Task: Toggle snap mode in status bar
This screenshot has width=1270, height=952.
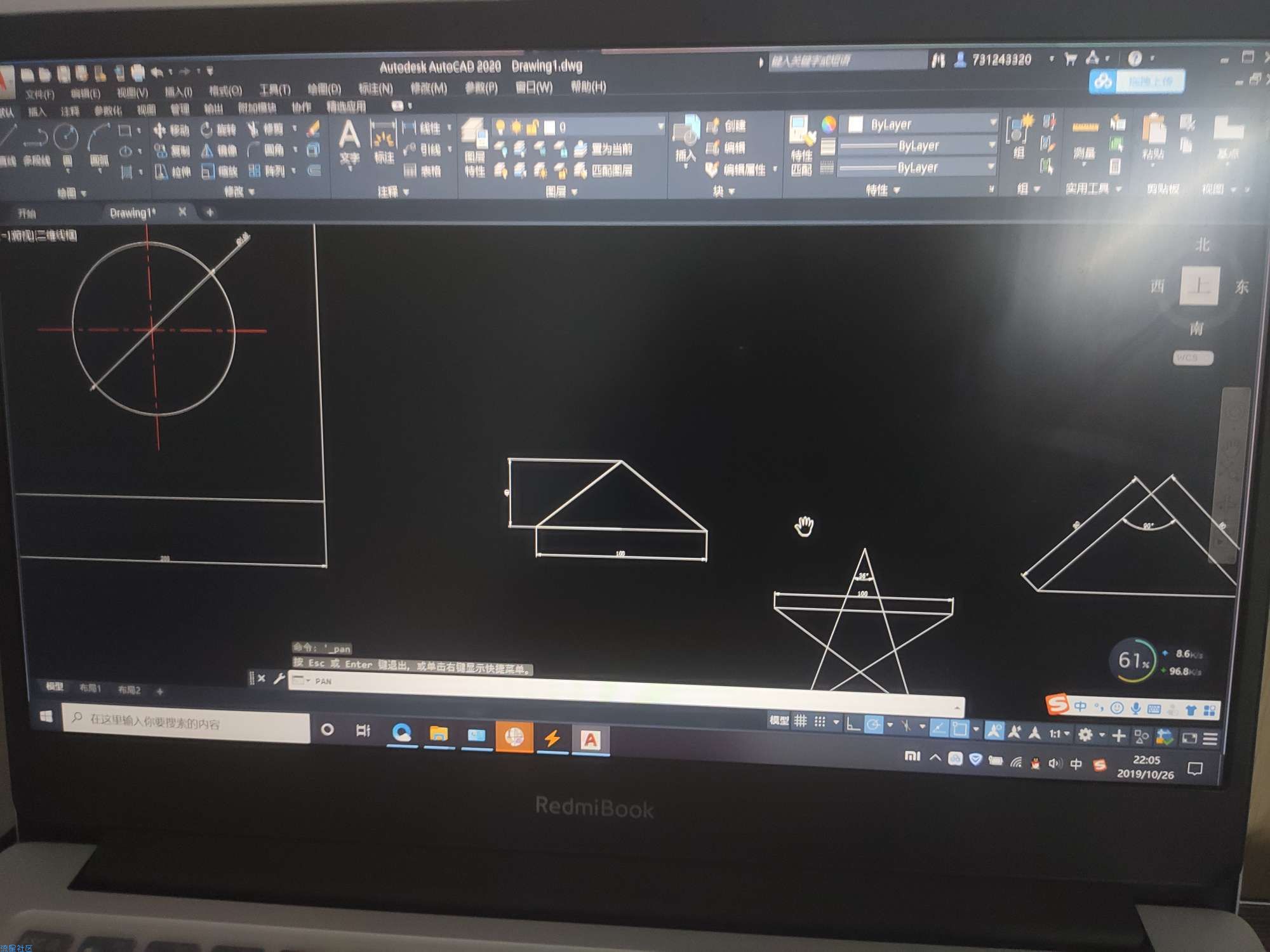Action: point(820,722)
